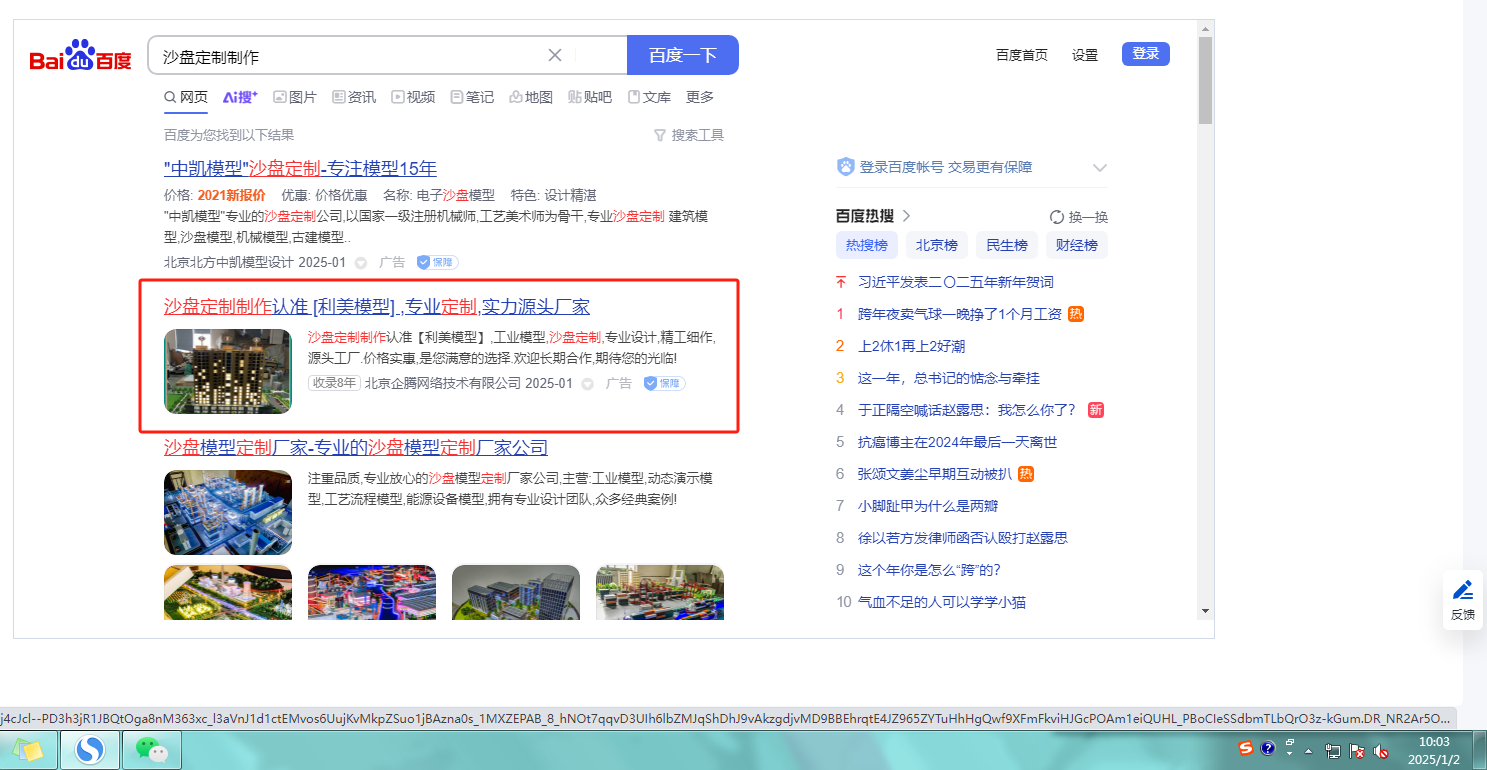This screenshot has height=770, width=1487.
Task: Click the 反馈 feedback button
Action: pyautogui.click(x=1463, y=599)
